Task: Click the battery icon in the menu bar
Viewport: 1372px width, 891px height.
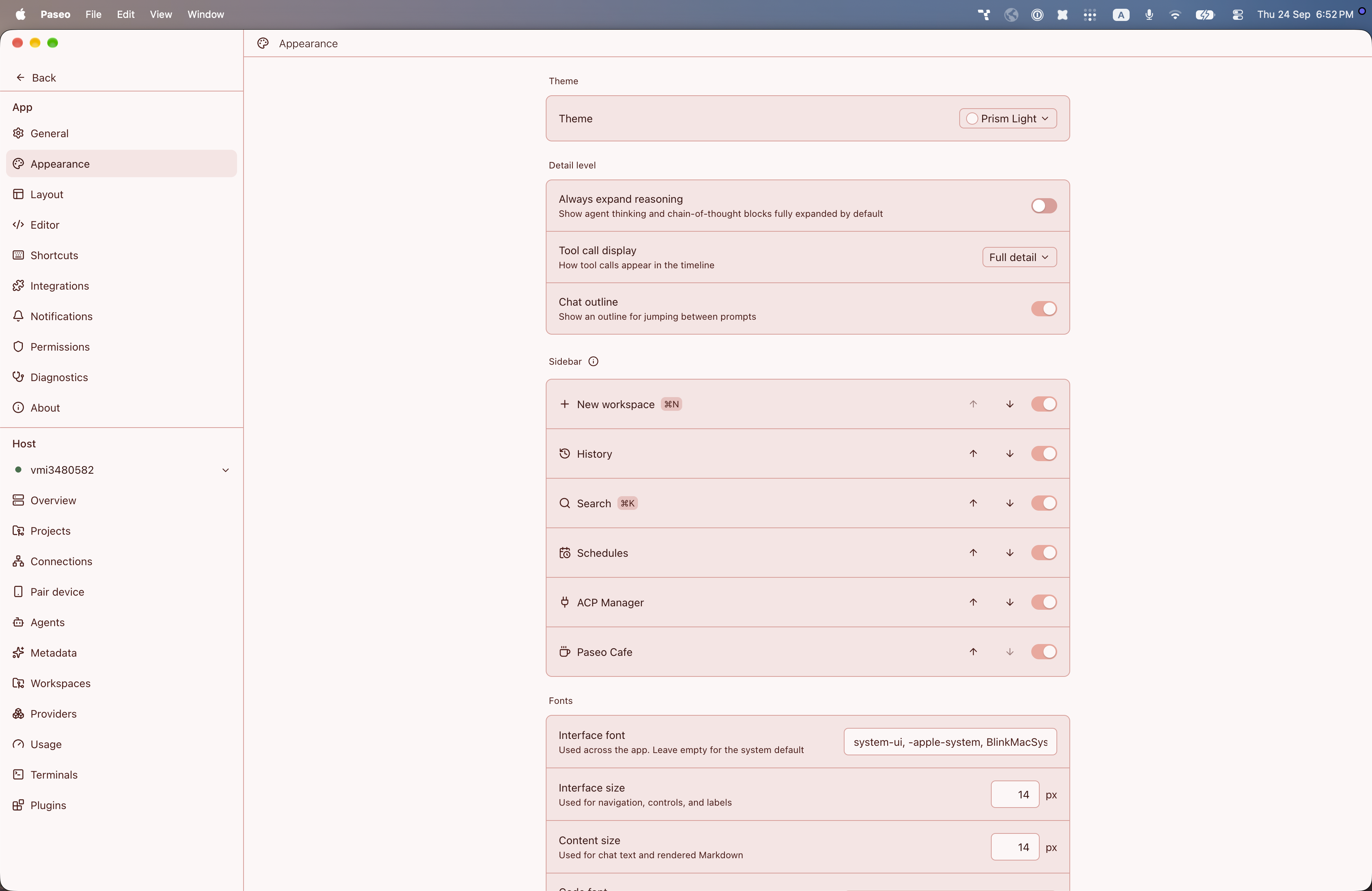Action: 1205,14
